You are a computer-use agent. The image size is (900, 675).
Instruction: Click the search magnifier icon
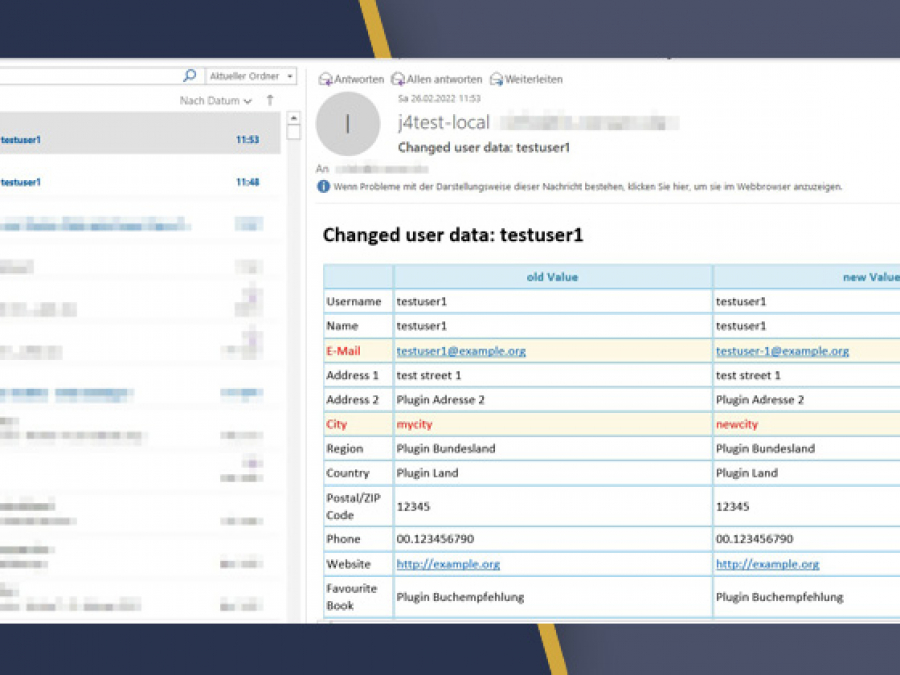[x=189, y=76]
